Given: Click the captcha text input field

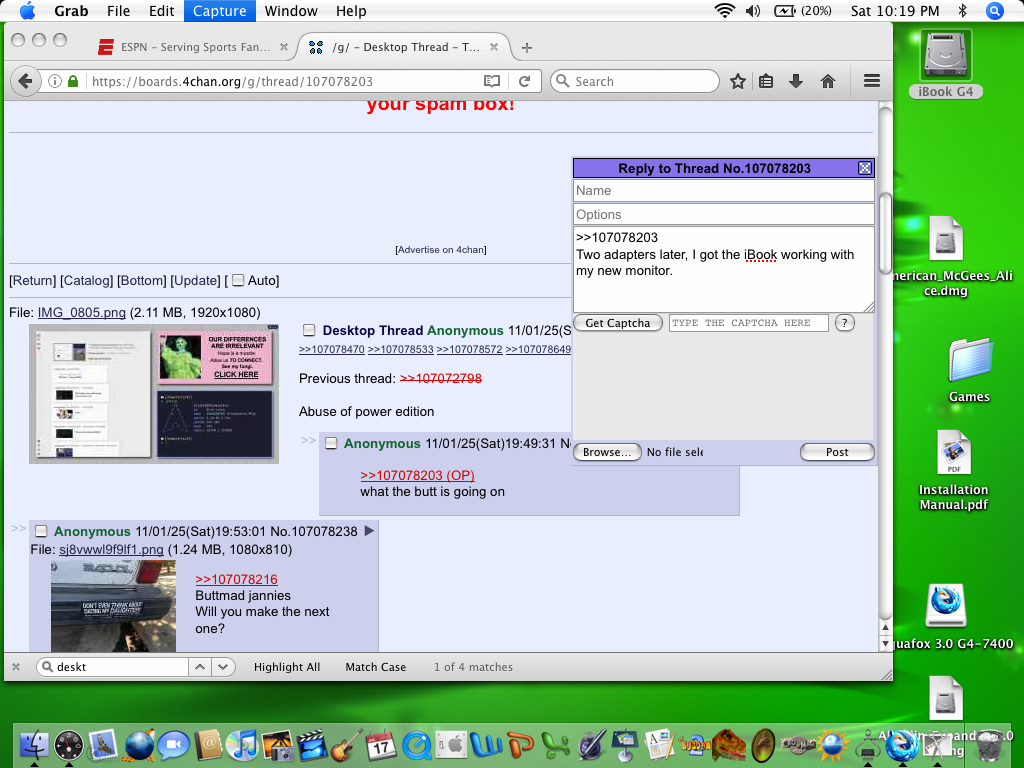Looking at the screenshot, I should 748,323.
